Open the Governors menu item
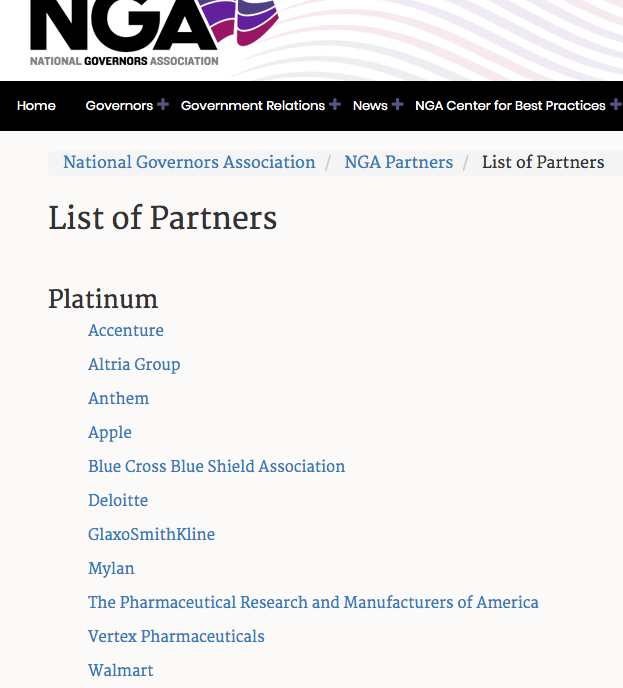Image resolution: width=623 pixels, height=688 pixels. pos(119,106)
